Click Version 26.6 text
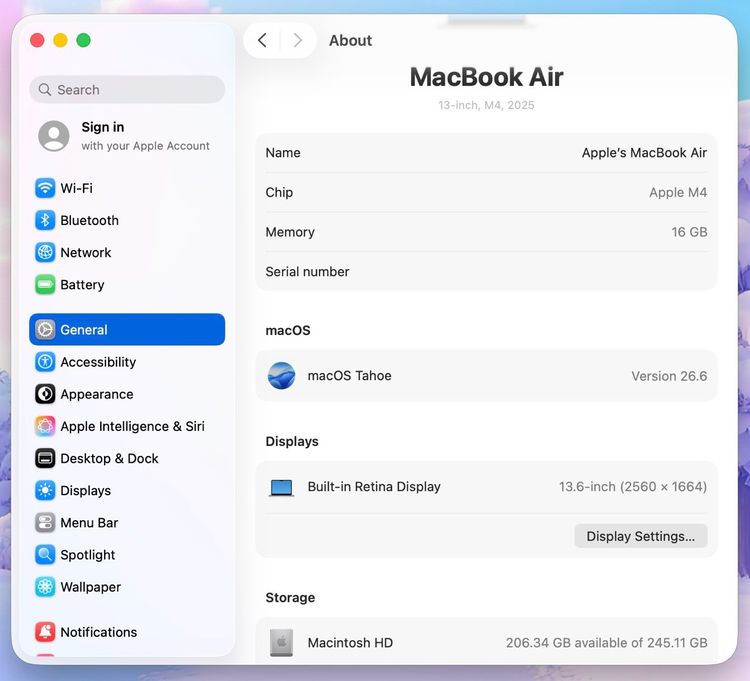 (x=669, y=376)
